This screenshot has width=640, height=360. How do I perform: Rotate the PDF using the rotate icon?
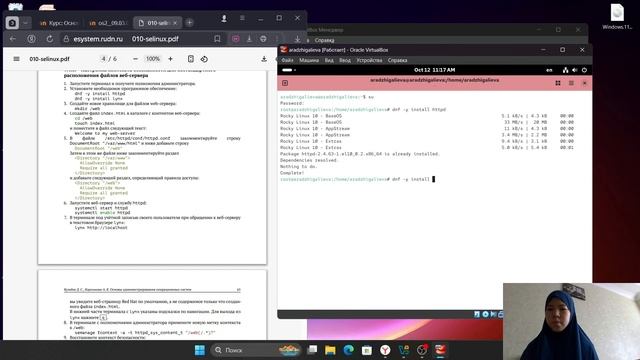[x=204, y=59]
